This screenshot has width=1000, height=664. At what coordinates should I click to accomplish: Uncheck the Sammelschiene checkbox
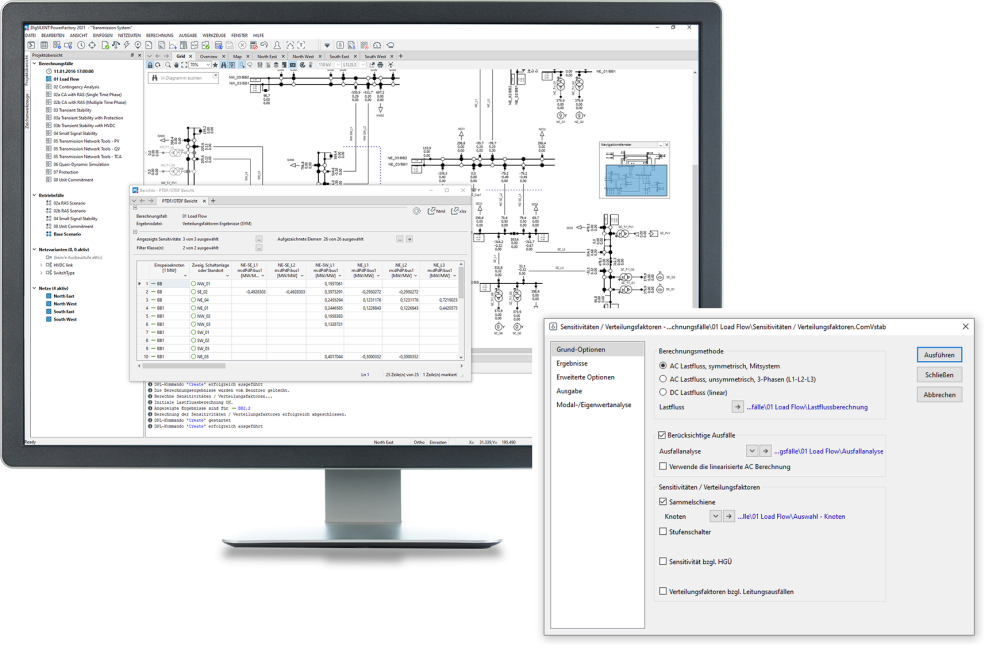click(663, 502)
